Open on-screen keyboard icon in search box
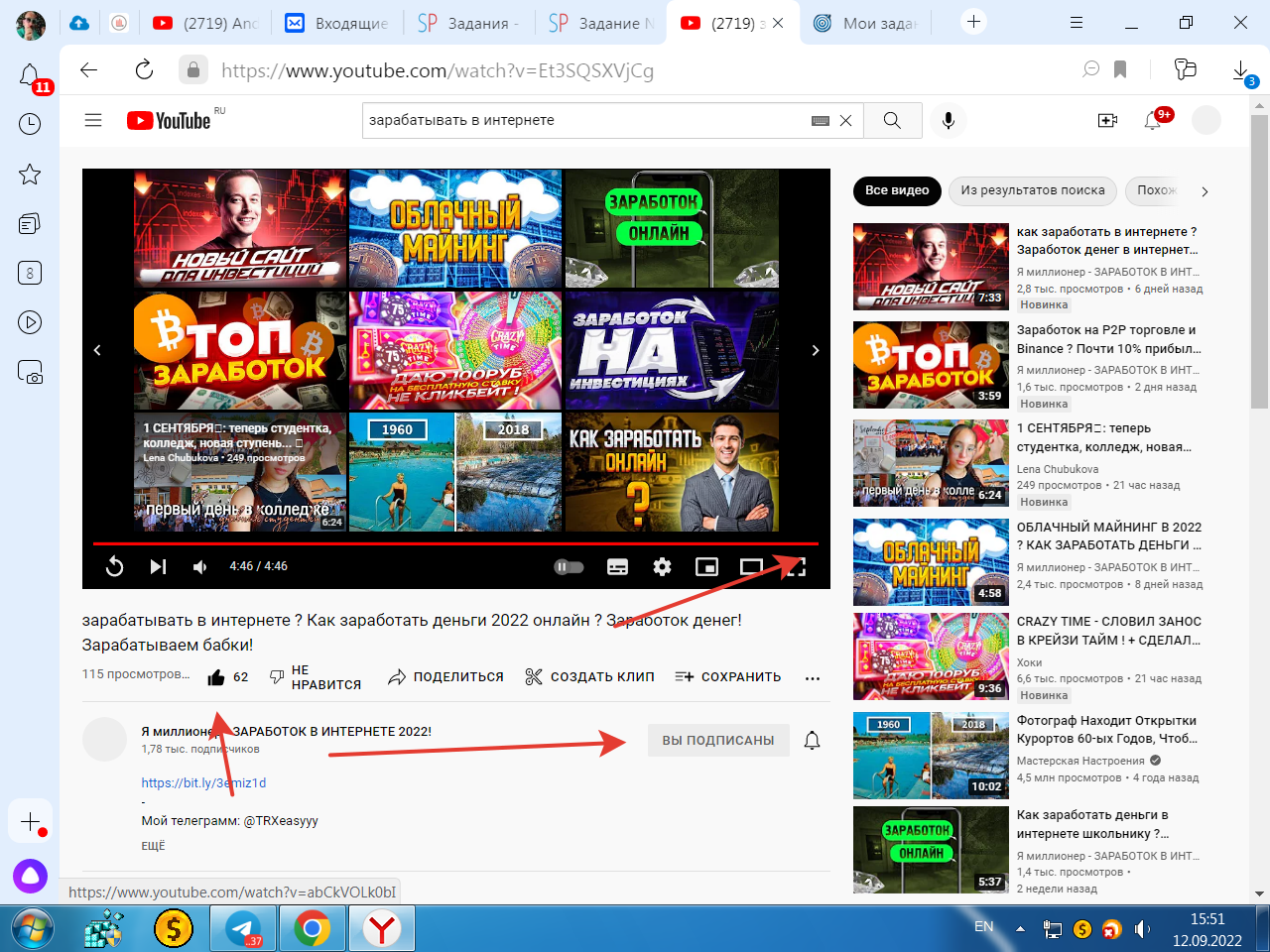The image size is (1270, 952). point(821,120)
